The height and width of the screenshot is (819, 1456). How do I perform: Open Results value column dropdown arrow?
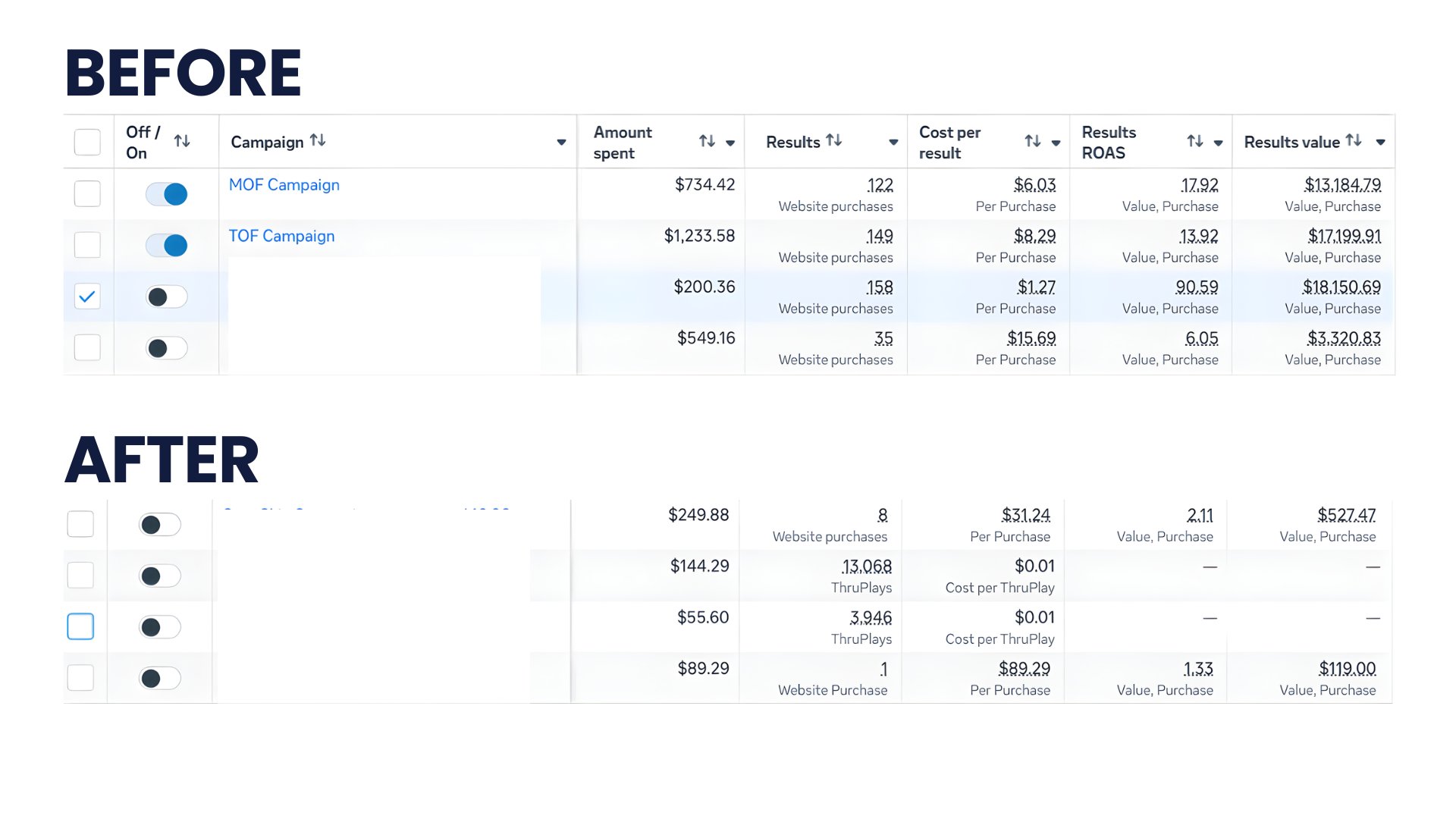1380,143
